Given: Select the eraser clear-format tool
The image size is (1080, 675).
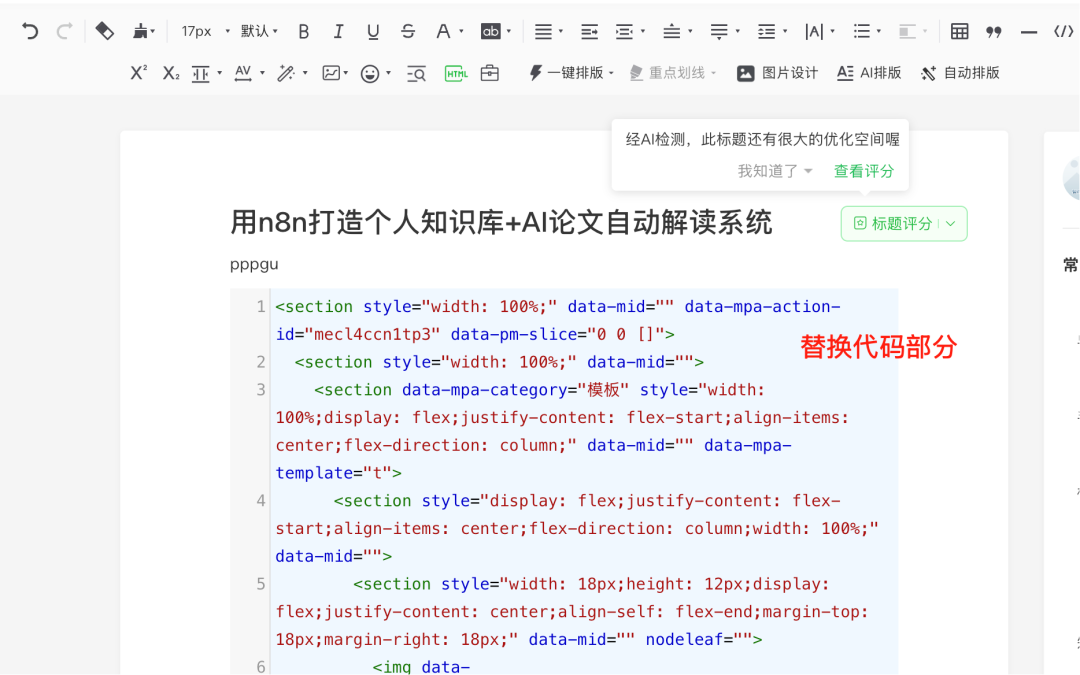Looking at the screenshot, I should pyautogui.click(x=105, y=31).
